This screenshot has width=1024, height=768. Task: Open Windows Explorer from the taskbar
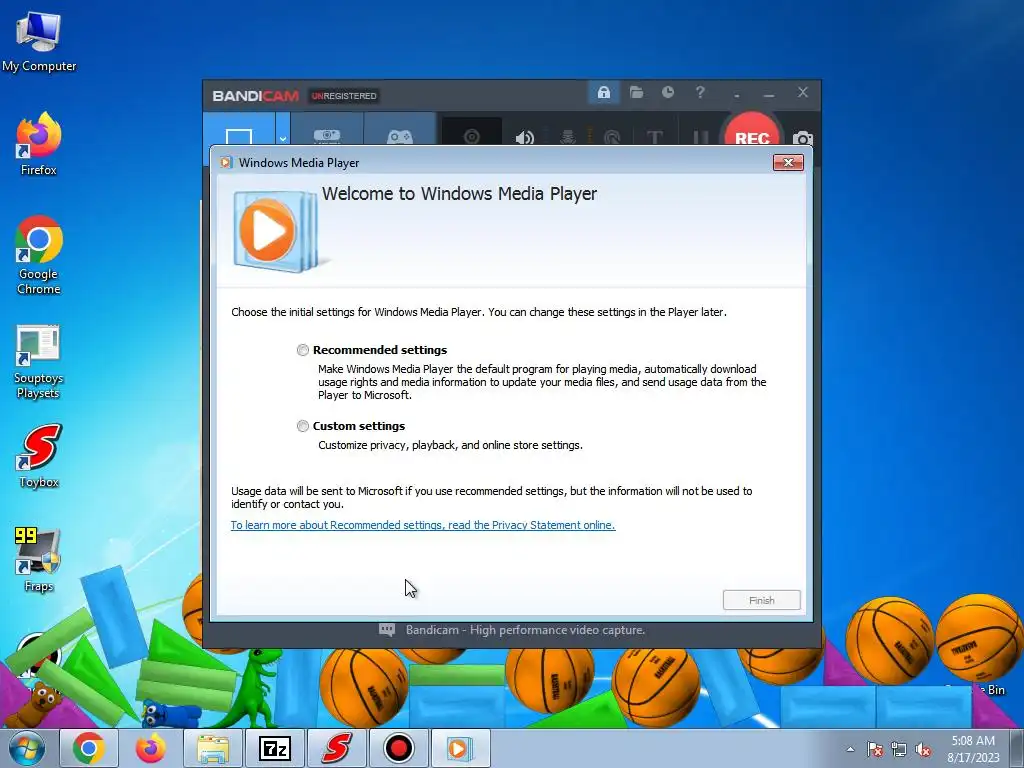213,748
